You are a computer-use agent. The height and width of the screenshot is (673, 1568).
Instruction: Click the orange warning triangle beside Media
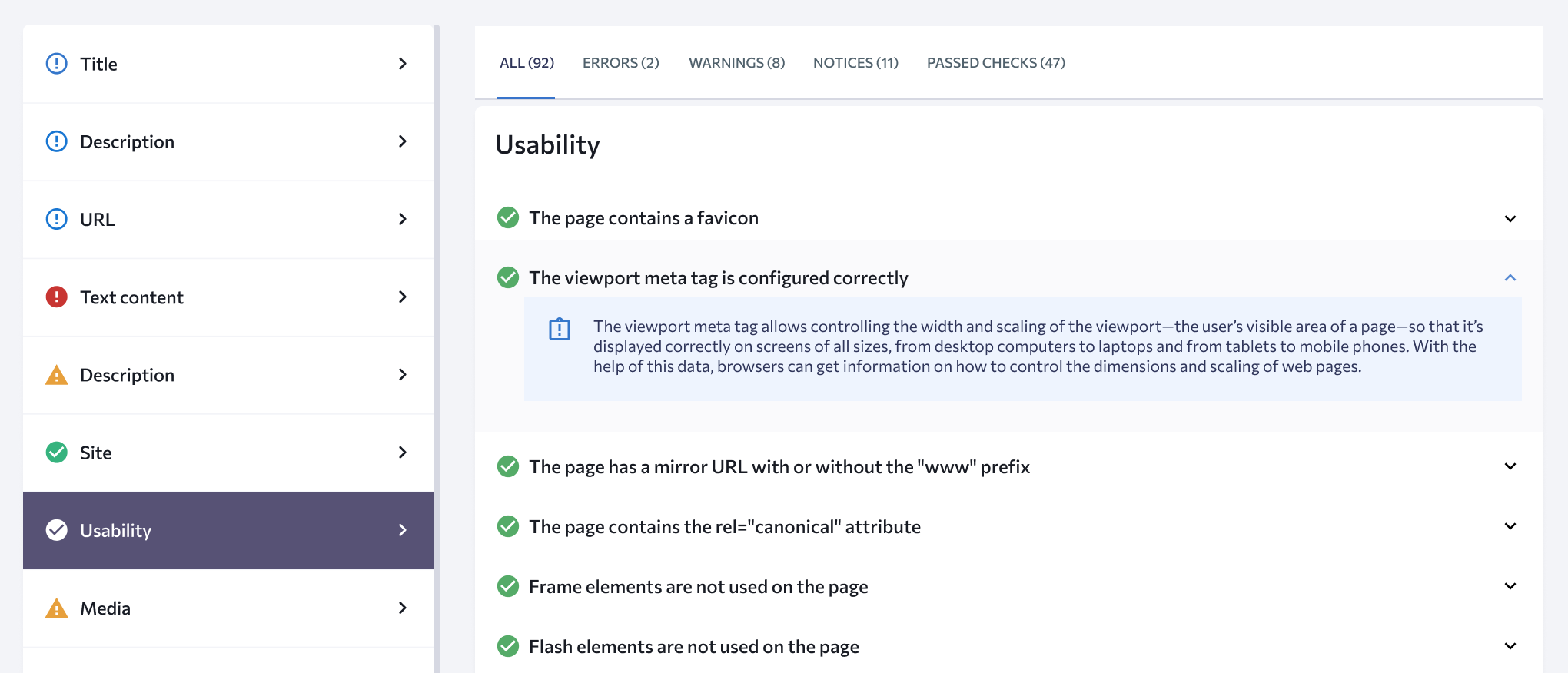click(57, 608)
